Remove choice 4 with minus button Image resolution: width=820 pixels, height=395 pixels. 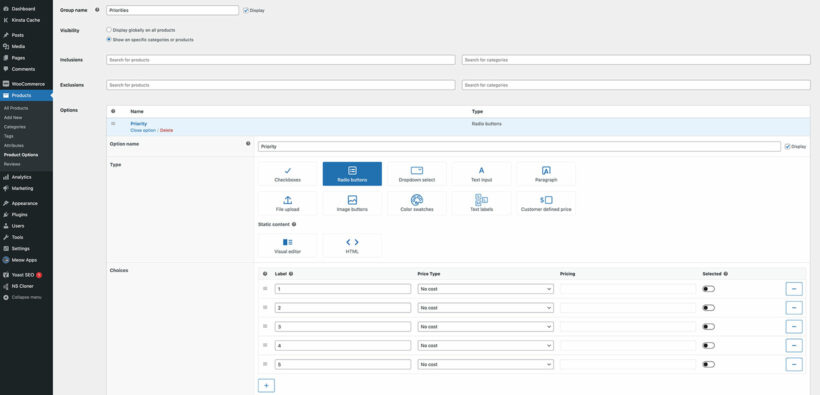(x=794, y=345)
